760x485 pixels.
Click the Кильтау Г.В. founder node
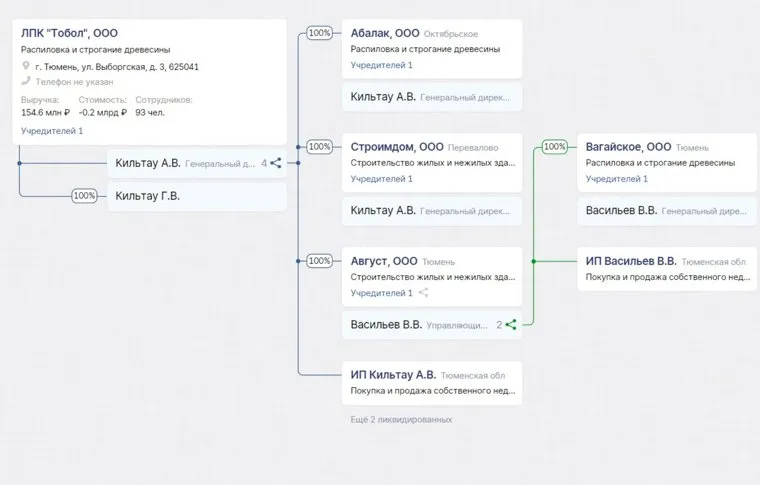coord(148,196)
